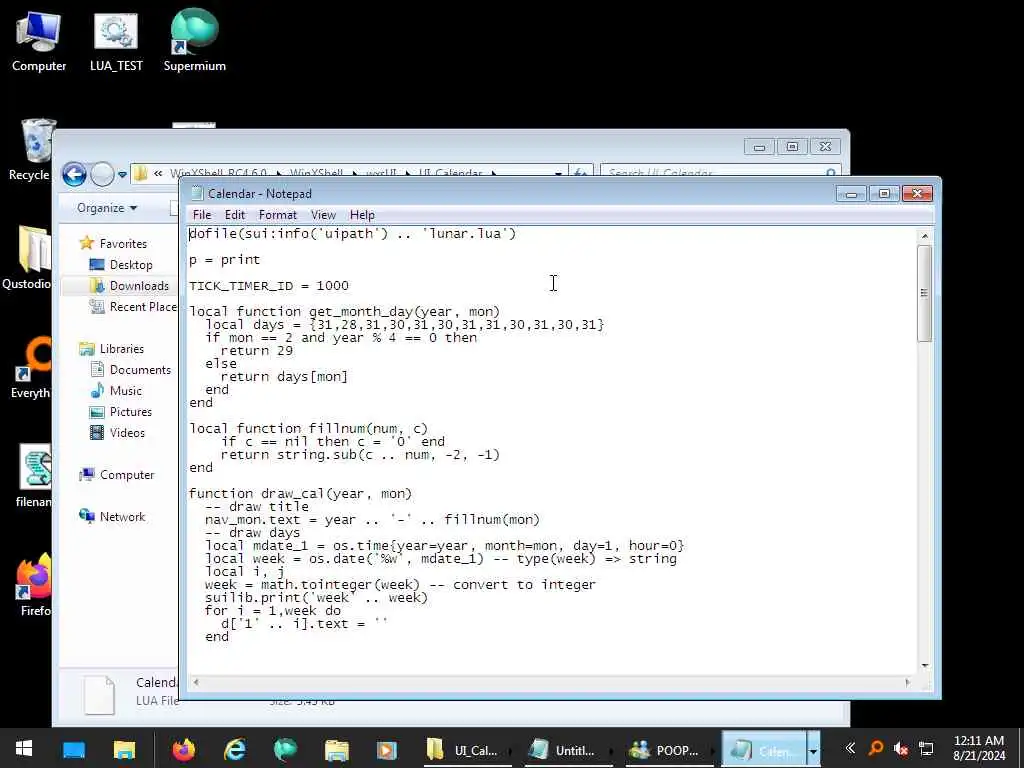Select Downloads in Explorer navigation pane

(138, 285)
